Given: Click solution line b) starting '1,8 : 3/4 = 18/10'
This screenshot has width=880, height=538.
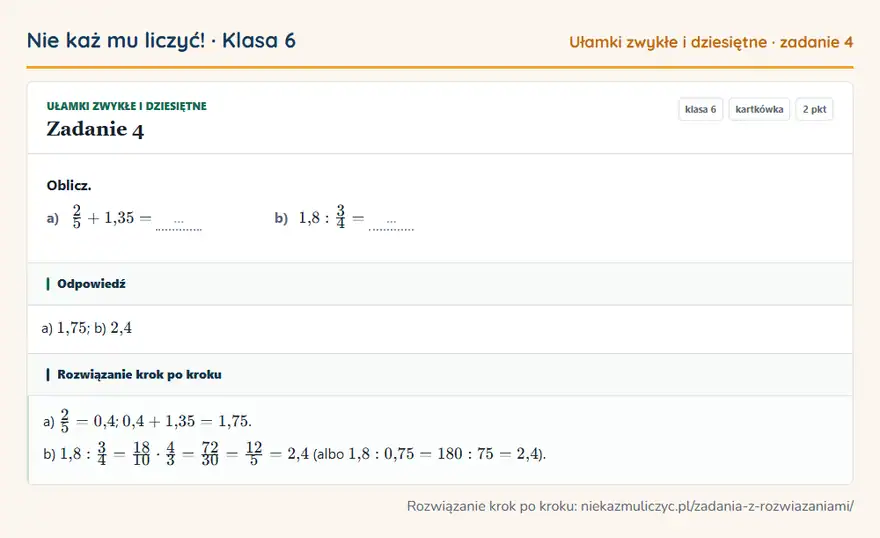Looking at the screenshot, I should tap(294, 453).
